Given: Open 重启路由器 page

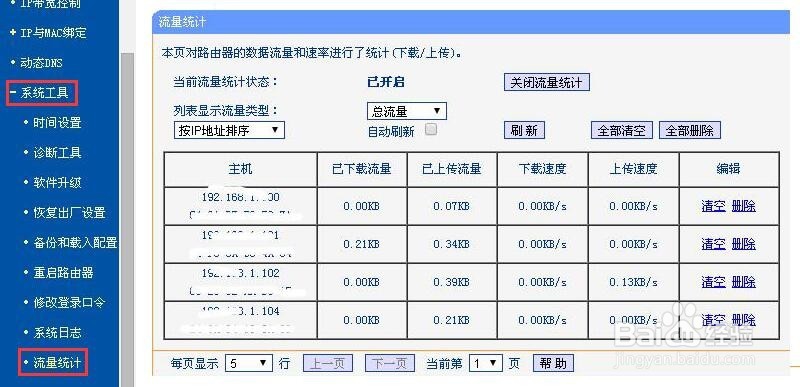Looking at the screenshot, I should [x=63, y=273].
